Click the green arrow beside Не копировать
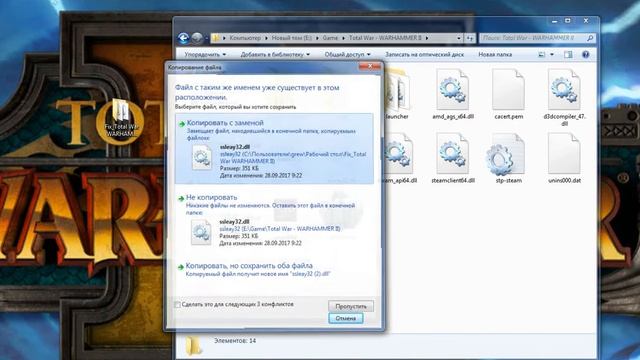 click(x=181, y=198)
